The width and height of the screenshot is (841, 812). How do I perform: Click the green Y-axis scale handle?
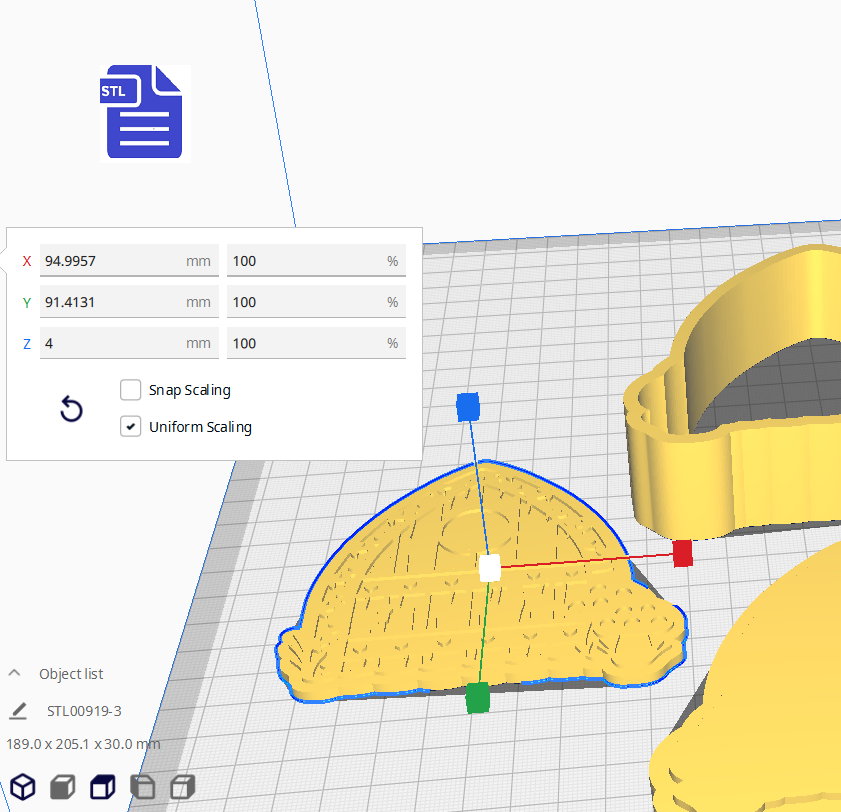[x=478, y=697]
